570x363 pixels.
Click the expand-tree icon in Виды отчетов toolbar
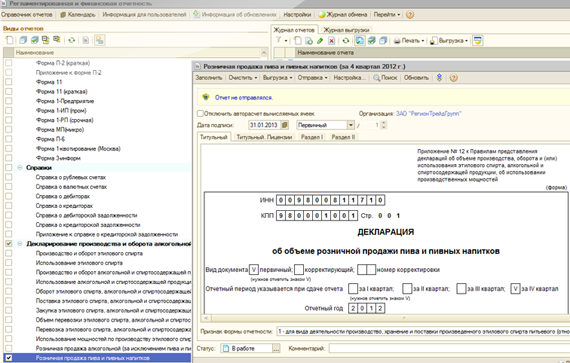click(46, 40)
